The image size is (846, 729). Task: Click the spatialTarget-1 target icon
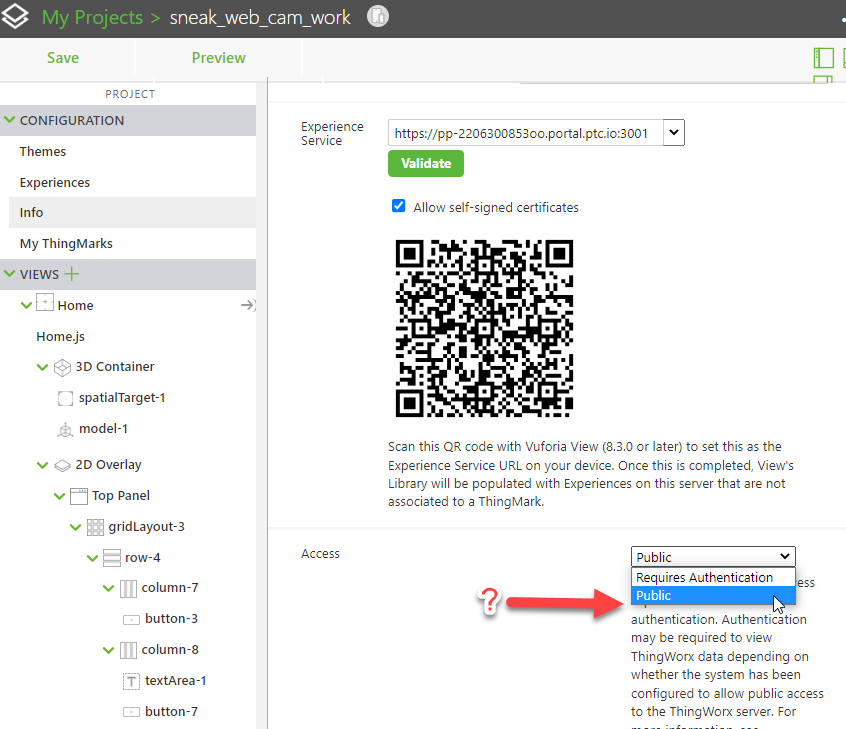pos(63,398)
